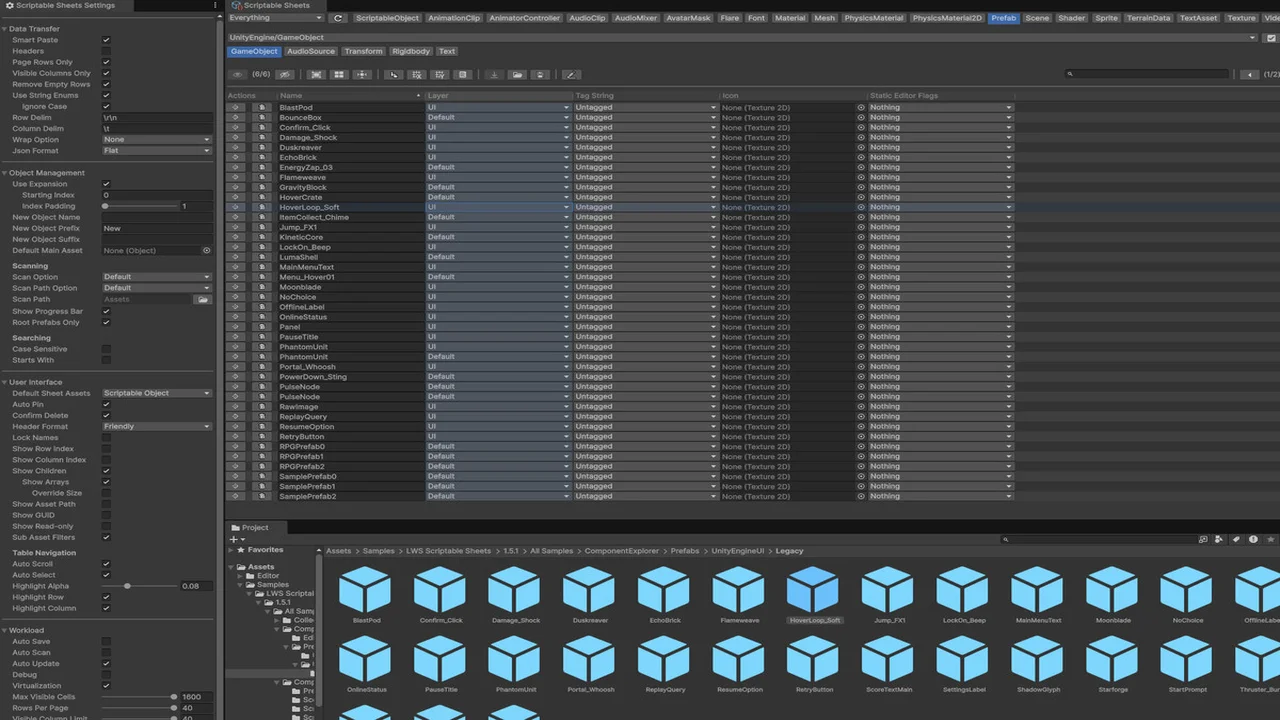Click the download/import arrow icon in the toolbar
This screenshot has height=720, width=1280.
(494, 74)
